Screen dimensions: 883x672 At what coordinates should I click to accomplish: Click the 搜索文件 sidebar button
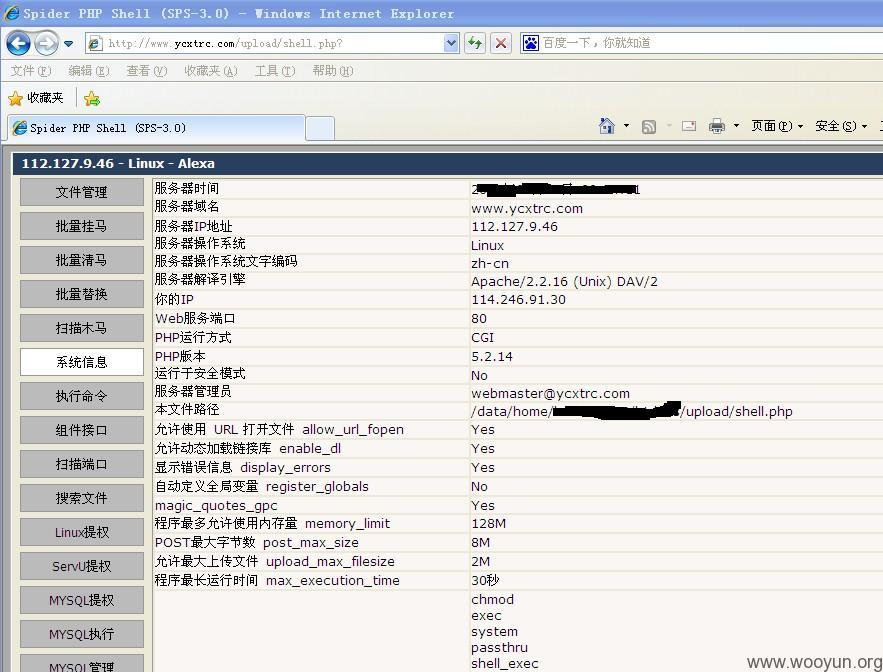(82, 498)
